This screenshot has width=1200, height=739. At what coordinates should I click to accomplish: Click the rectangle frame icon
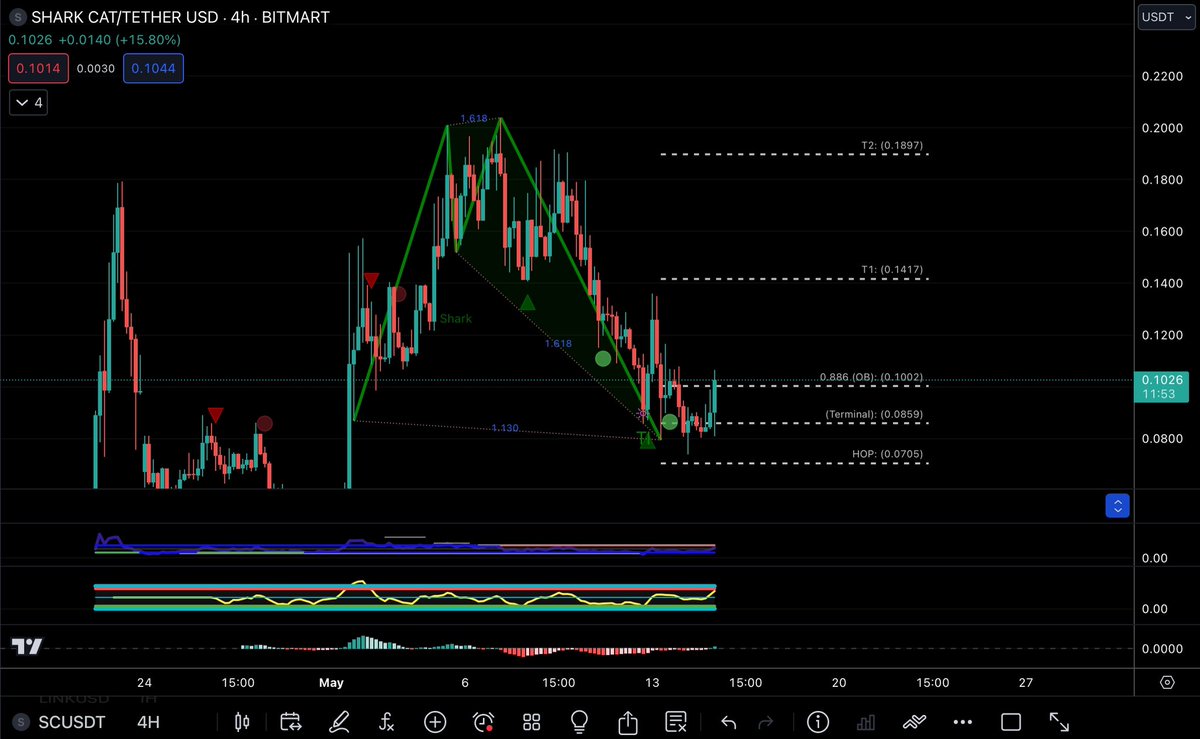(x=1011, y=721)
